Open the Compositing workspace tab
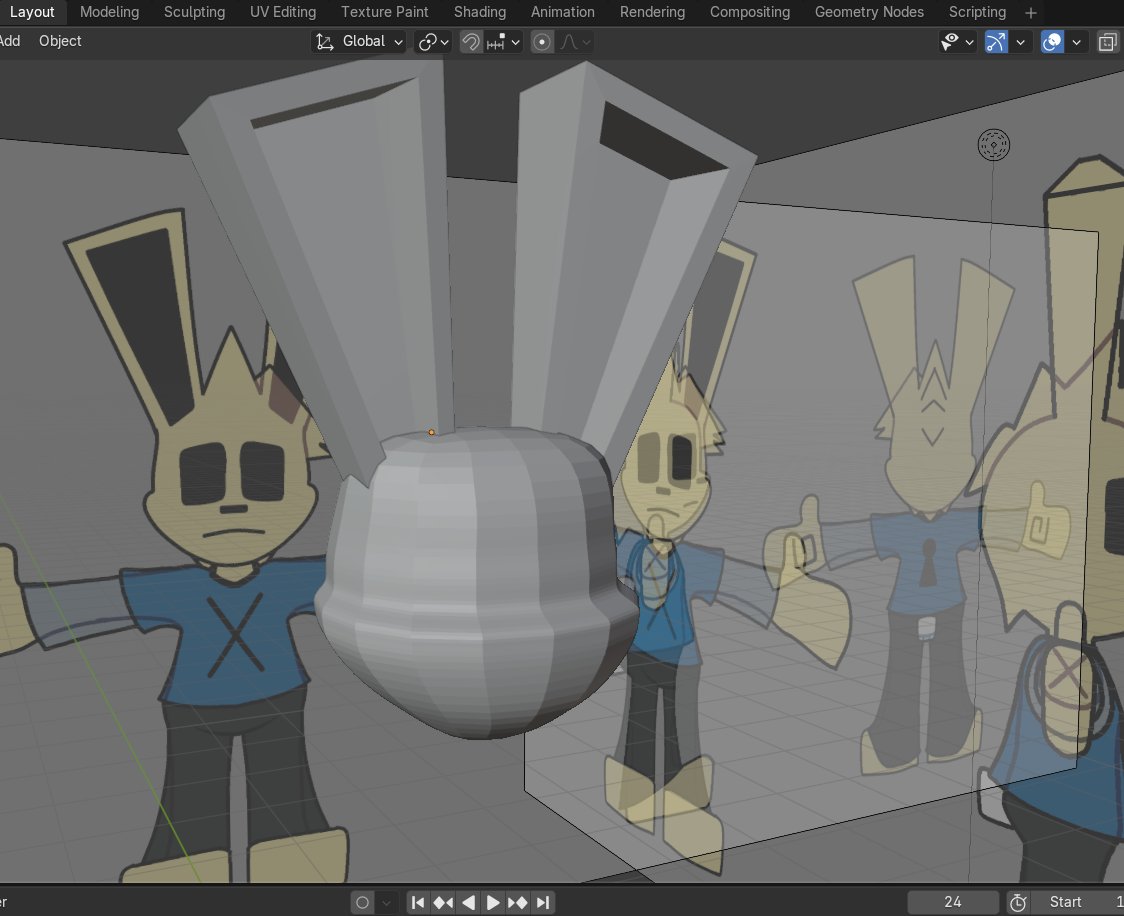The image size is (1124, 916). click(750, 12)
